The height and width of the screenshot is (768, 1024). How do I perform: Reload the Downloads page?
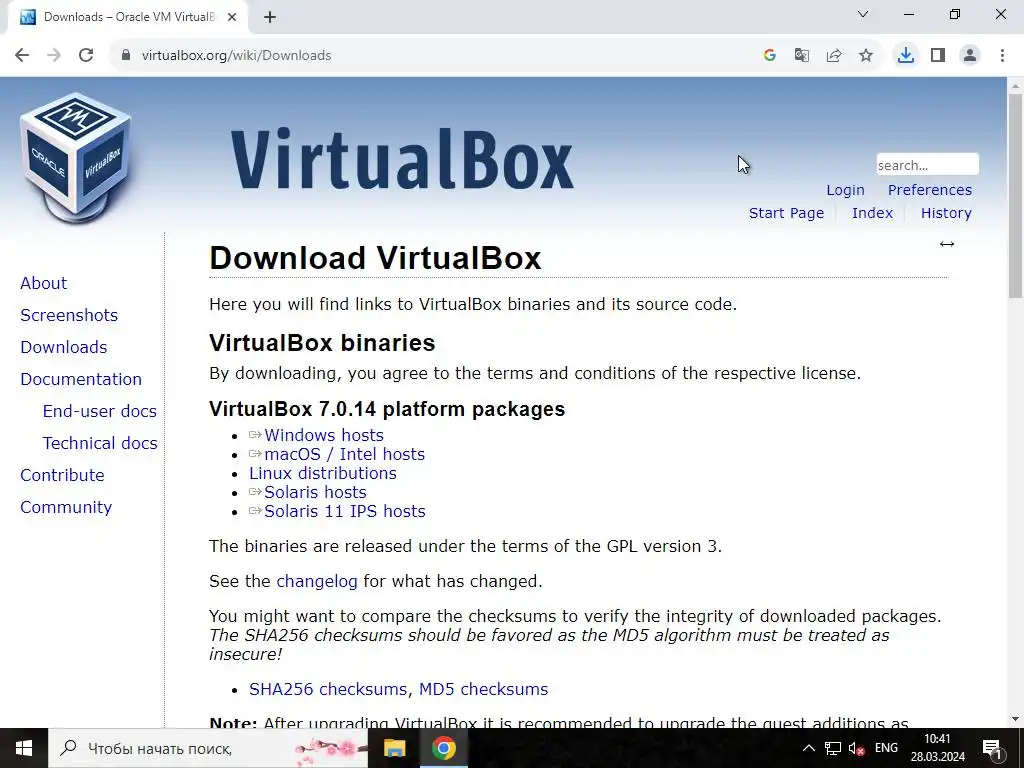86,56
